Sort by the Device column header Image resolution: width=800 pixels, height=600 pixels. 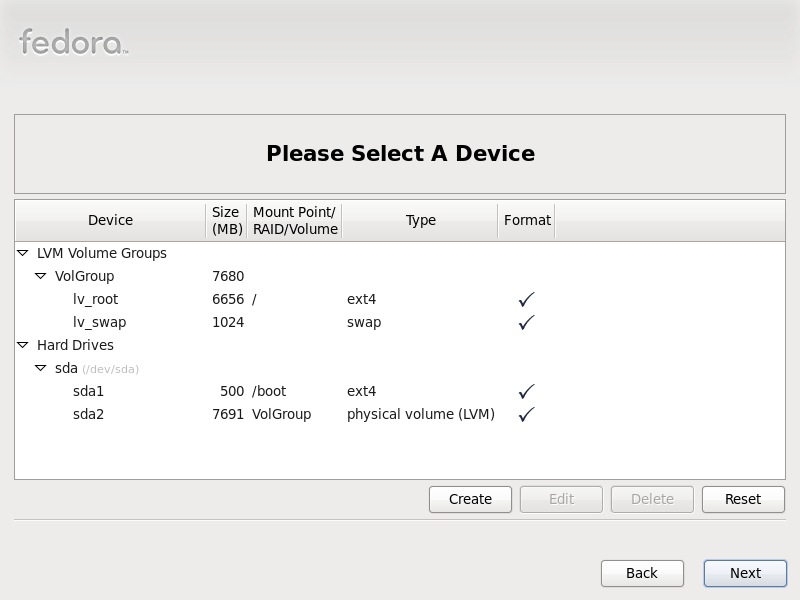[x=110, y=220]
